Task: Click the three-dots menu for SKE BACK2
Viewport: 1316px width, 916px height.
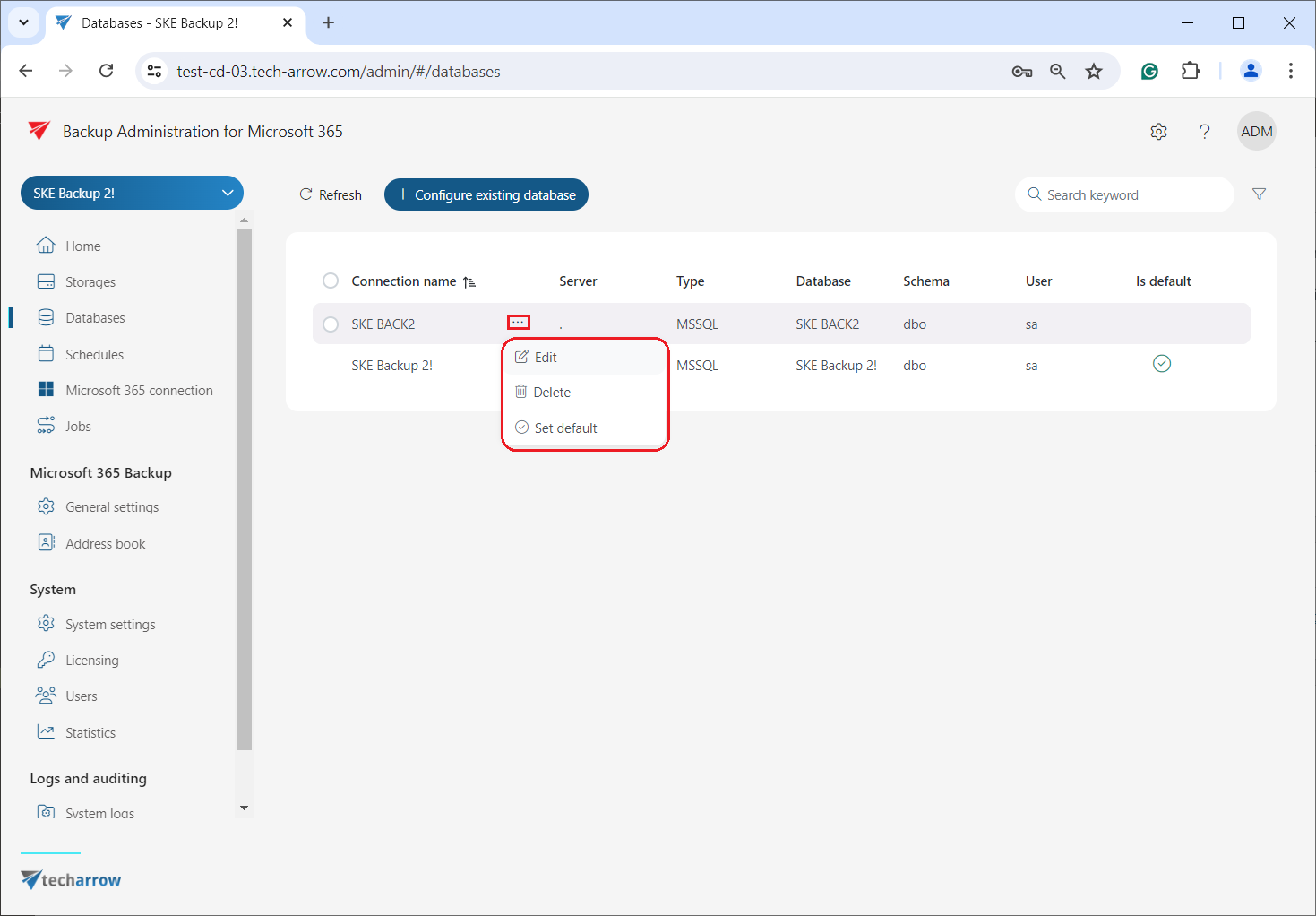Action: click(x=518, y=323)
